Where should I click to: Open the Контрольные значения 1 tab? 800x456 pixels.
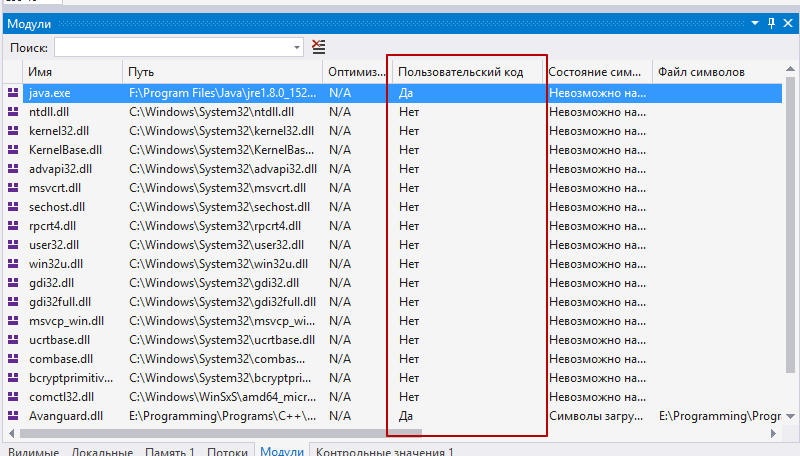click(385, 452)
